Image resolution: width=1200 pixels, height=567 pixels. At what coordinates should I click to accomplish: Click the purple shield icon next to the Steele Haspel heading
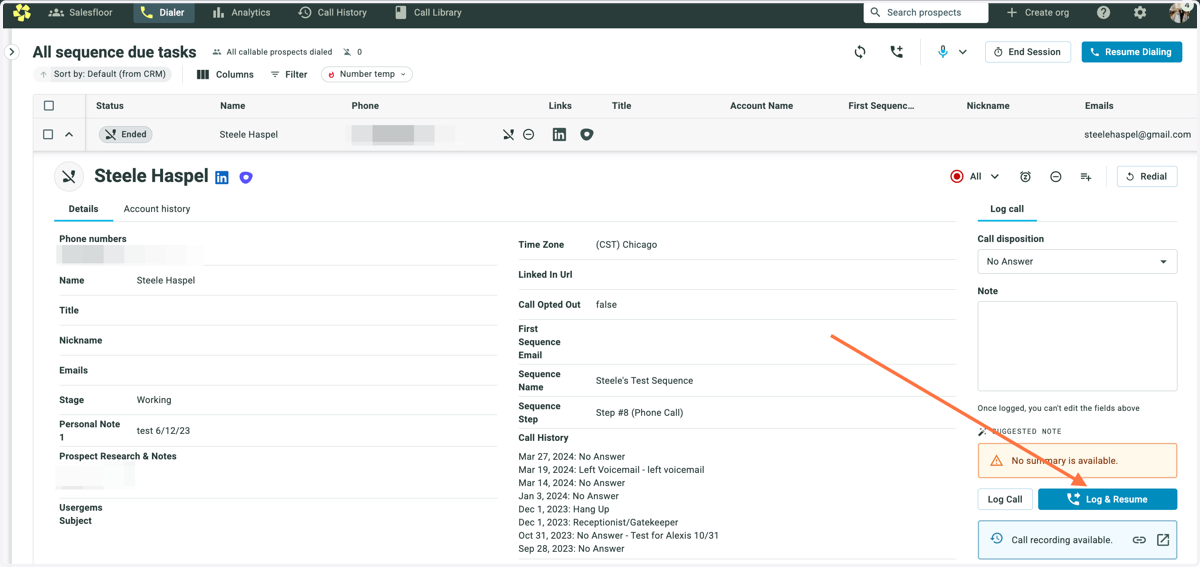[246, 177]
